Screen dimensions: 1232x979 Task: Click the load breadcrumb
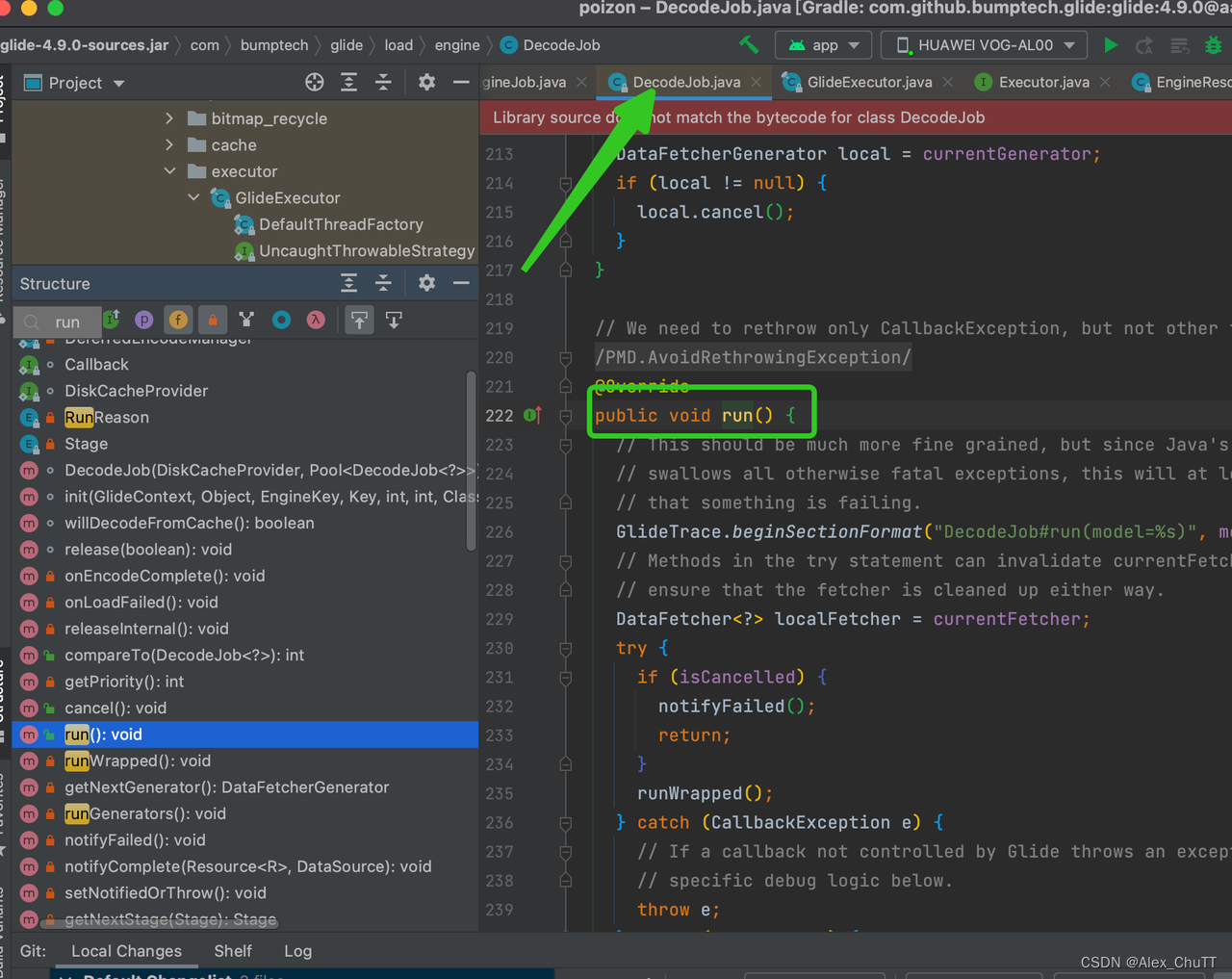point(398,45)
